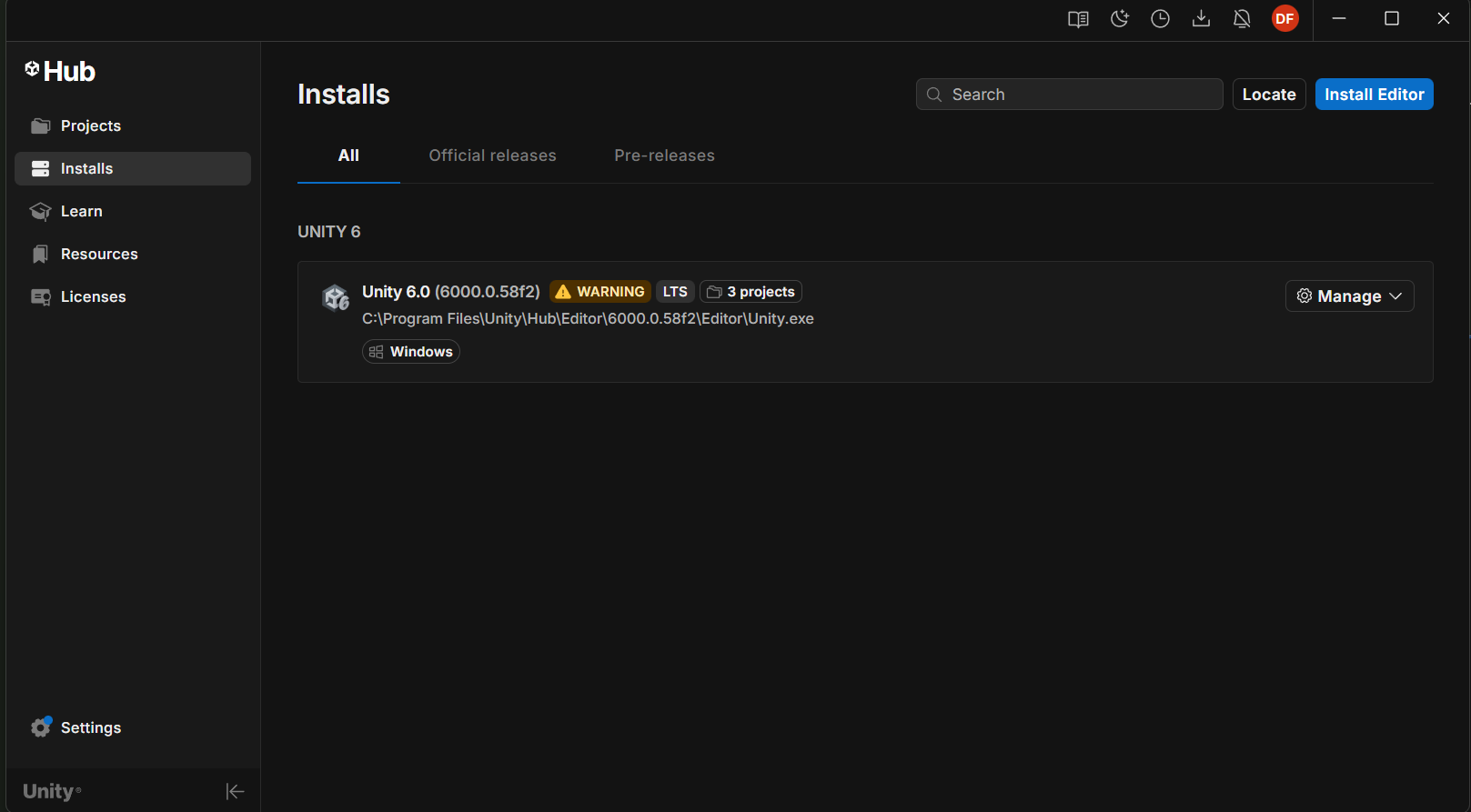Open the Licenses section
Image resolution: width=1471 pixels, height=812 pixels.
[133, 296]
